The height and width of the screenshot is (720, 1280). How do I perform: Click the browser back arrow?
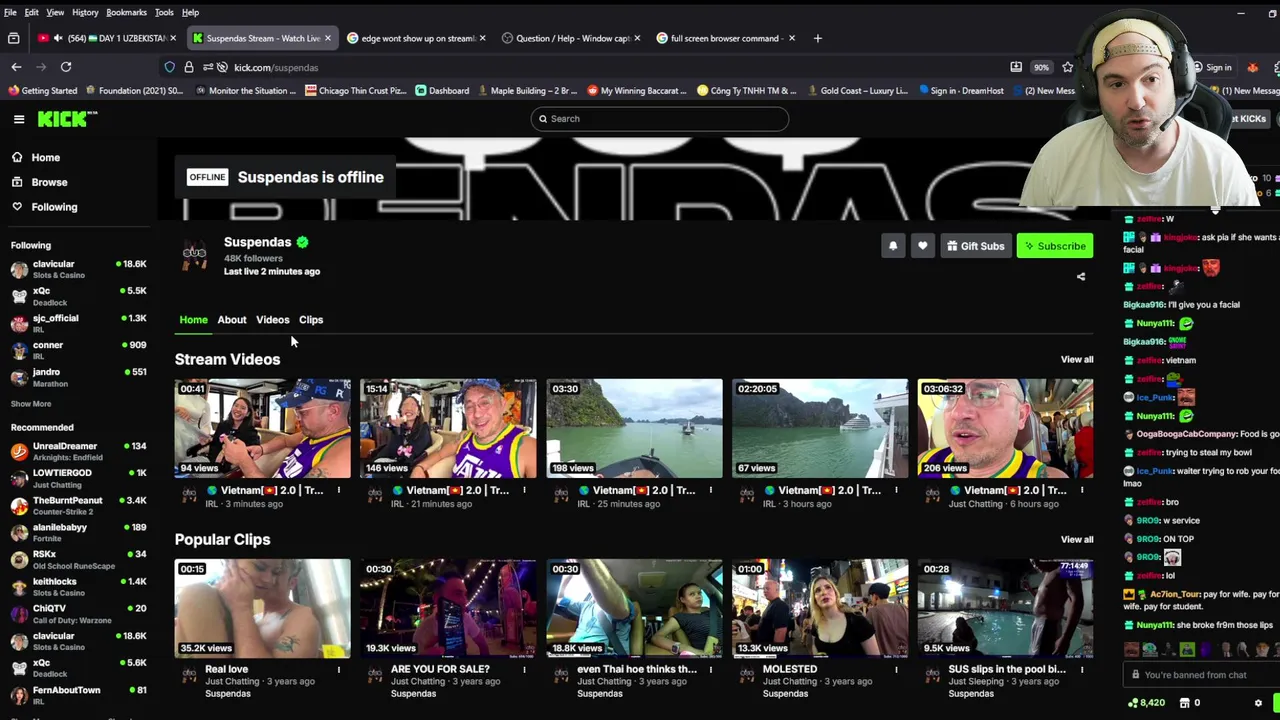[16, 67]
